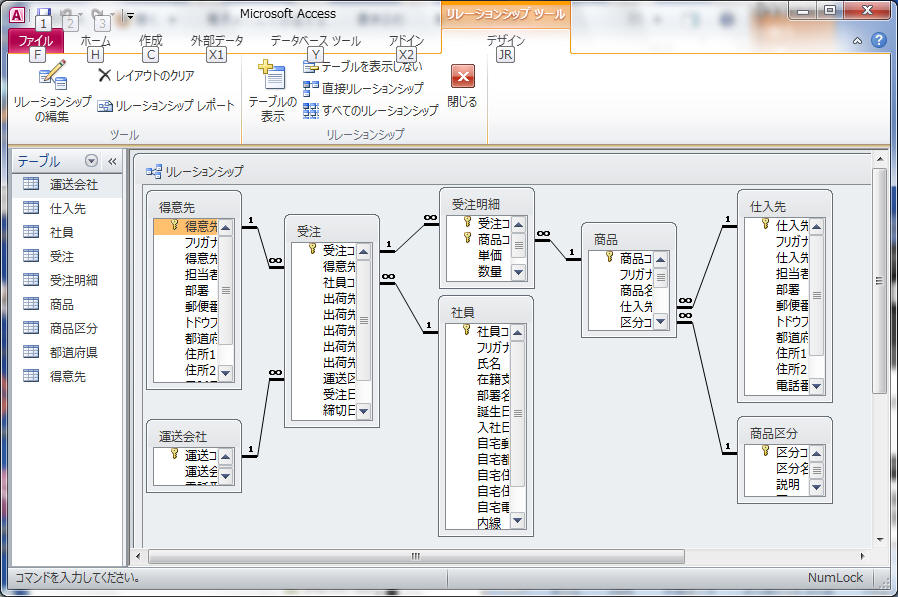Select the 受注明細 table in navigation pane

[x=67, y=281]
